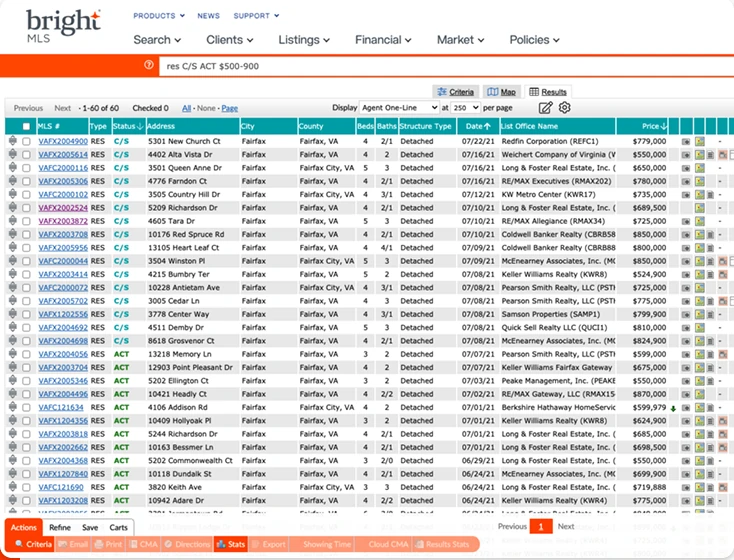Click the Bright MLS logo
Screen dimensions: 734x560
click(x=63, y=26)
